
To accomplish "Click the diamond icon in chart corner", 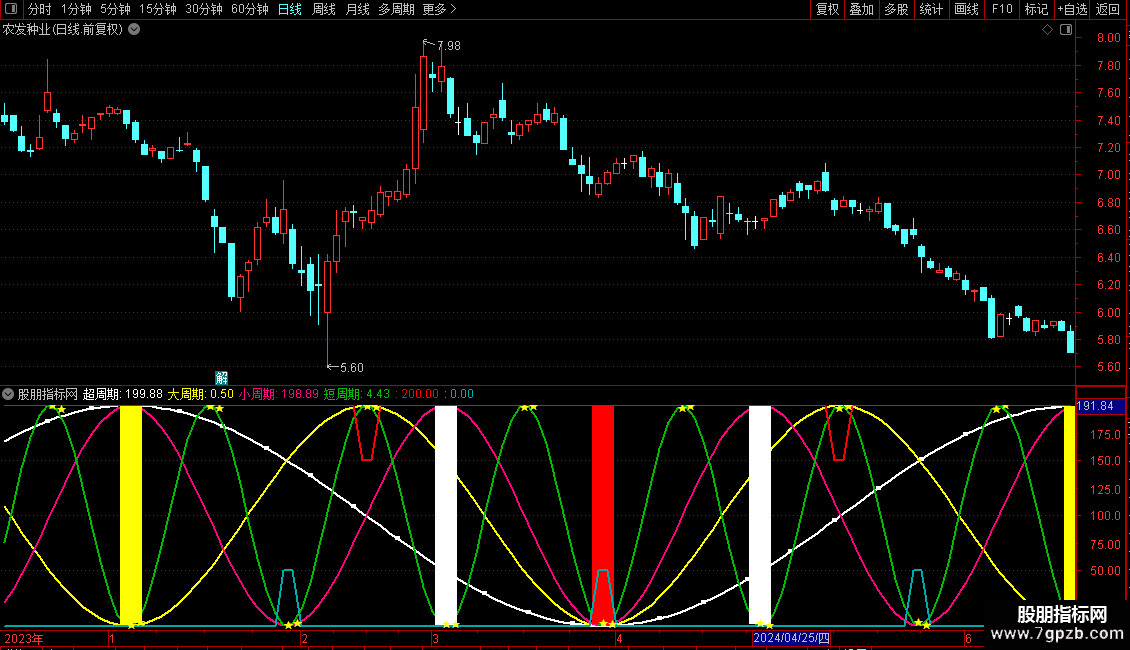I will (x=1048, y=30).
